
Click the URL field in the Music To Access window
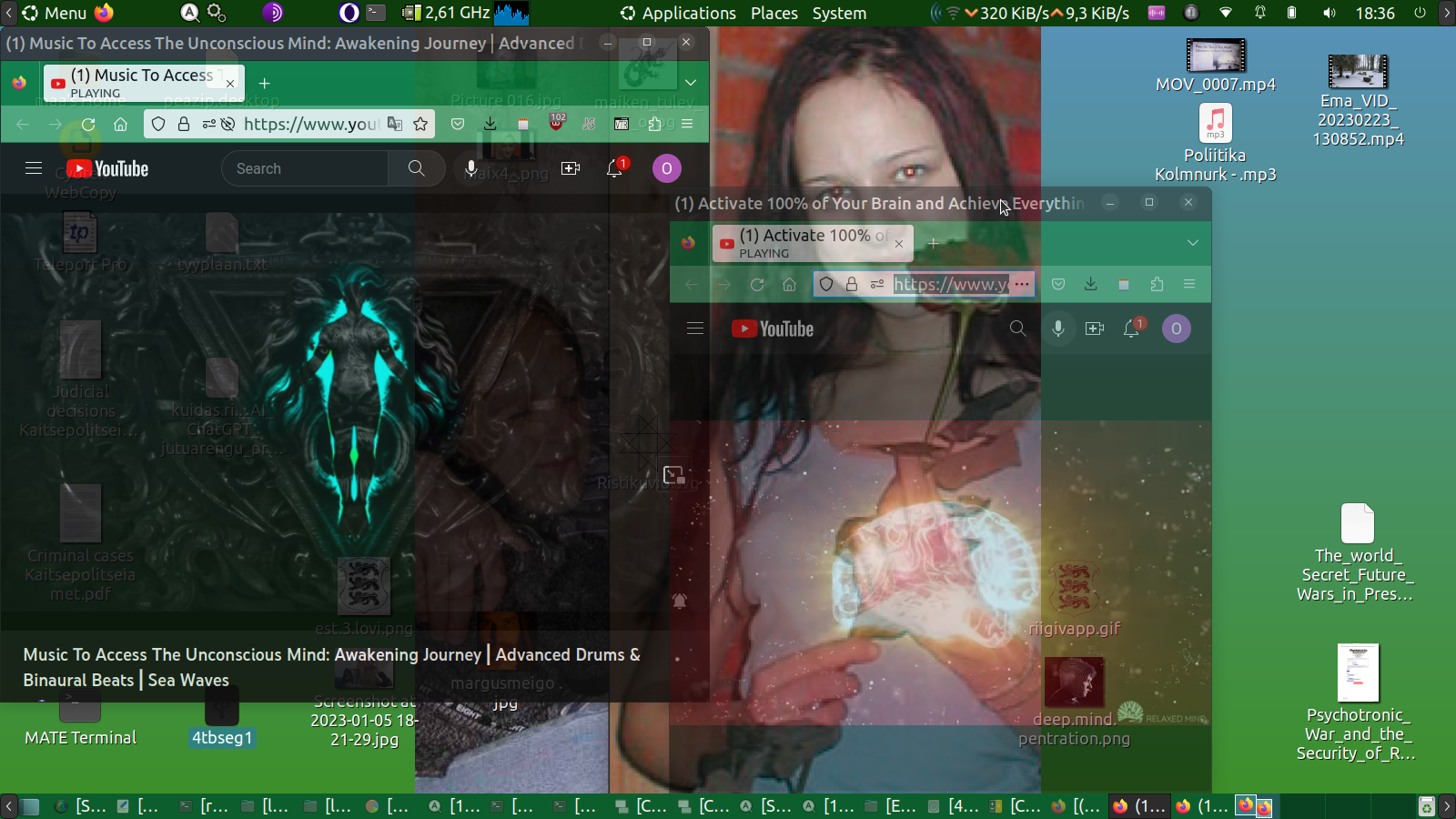[x=311, y=124]
